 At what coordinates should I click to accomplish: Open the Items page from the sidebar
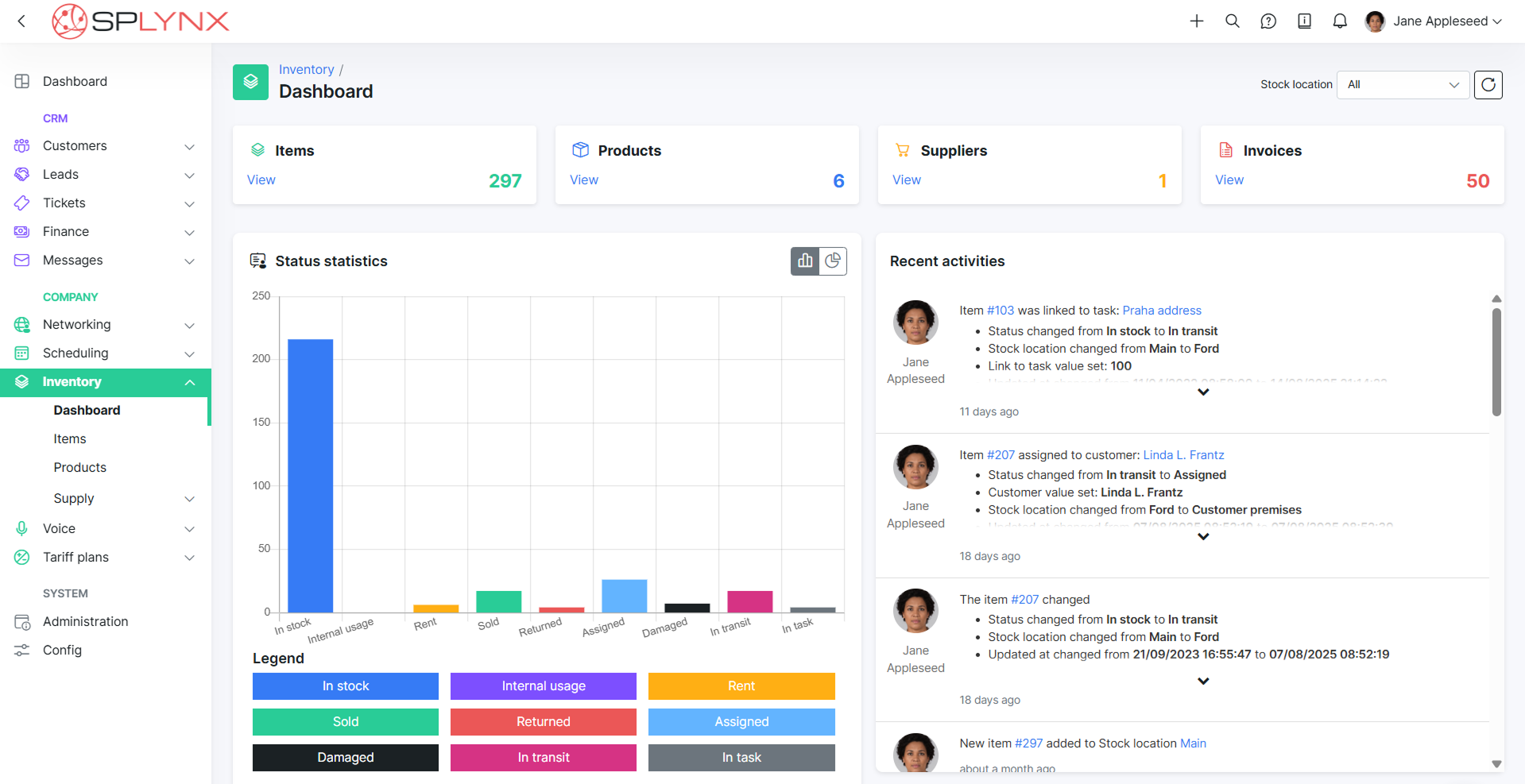click(x=69, y=438)
